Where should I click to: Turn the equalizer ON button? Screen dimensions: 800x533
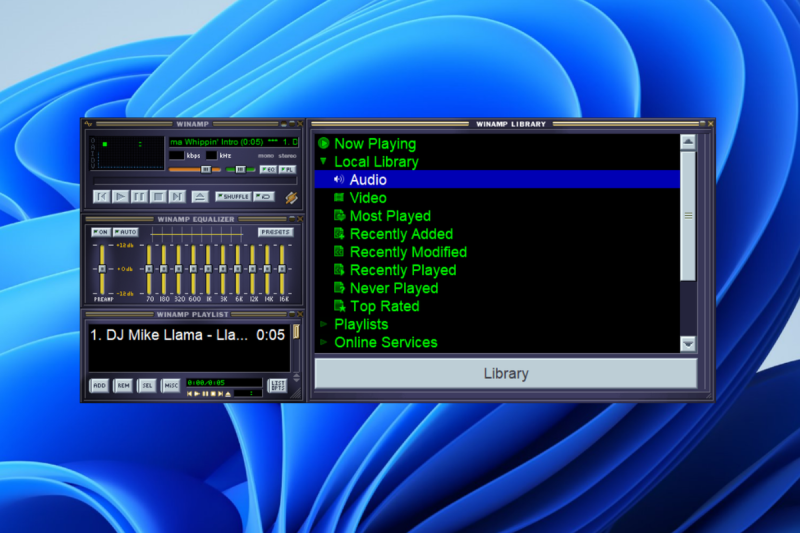coord(101,232)
